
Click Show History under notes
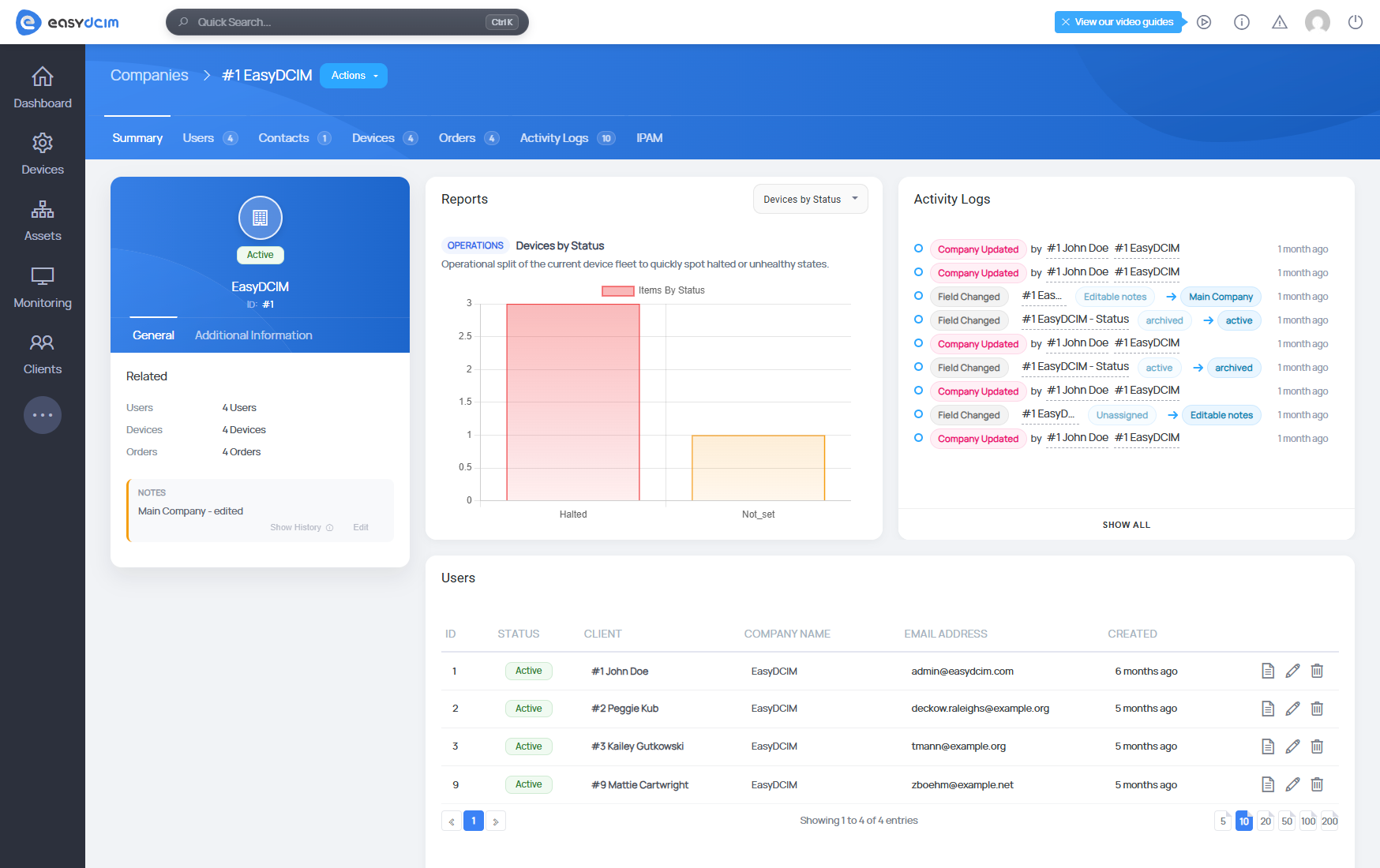tap(302, 527)
